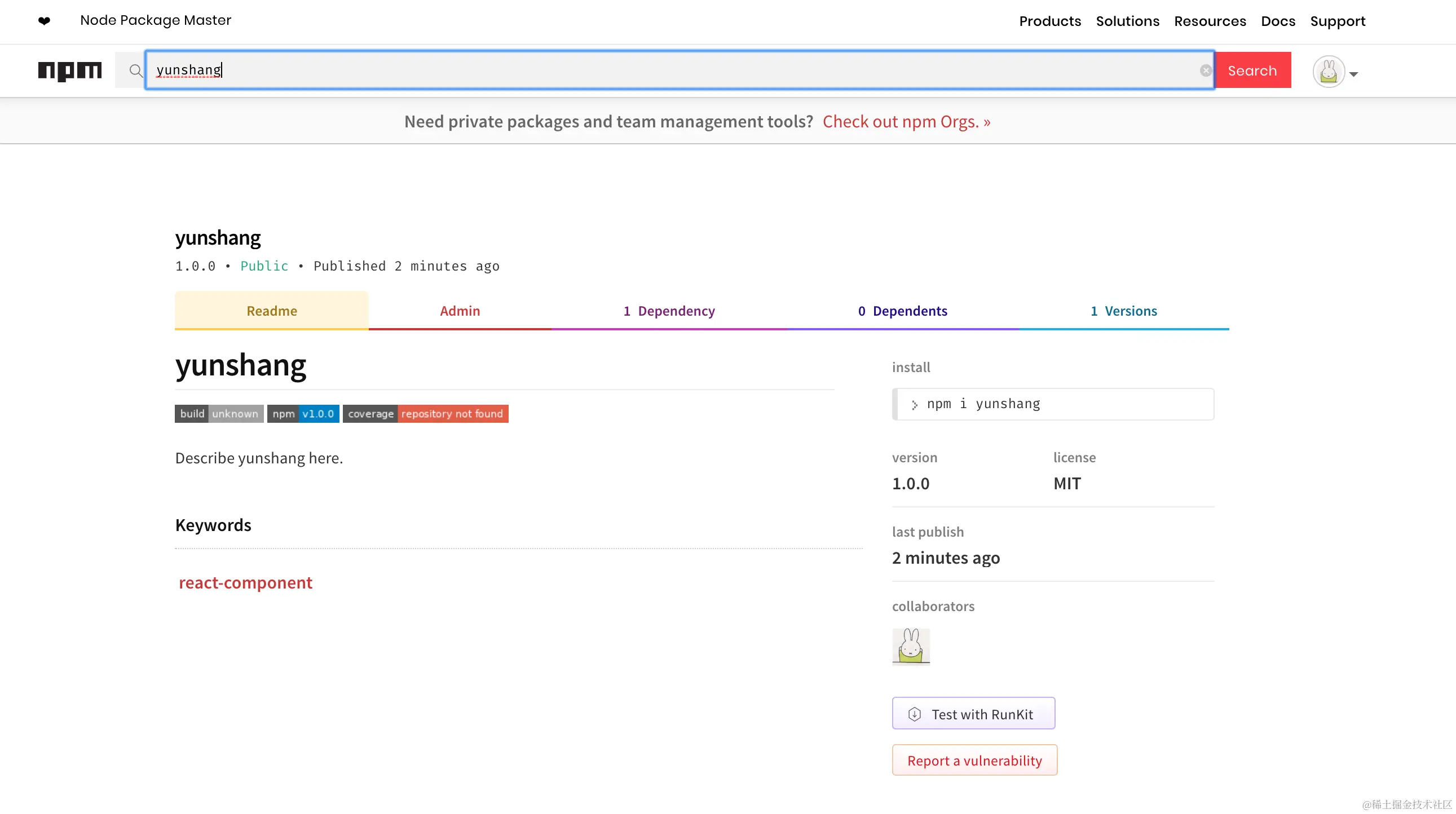Click the heart icon in top bar
Viewport: 1456px width, 814px height.
coord(44,21)
